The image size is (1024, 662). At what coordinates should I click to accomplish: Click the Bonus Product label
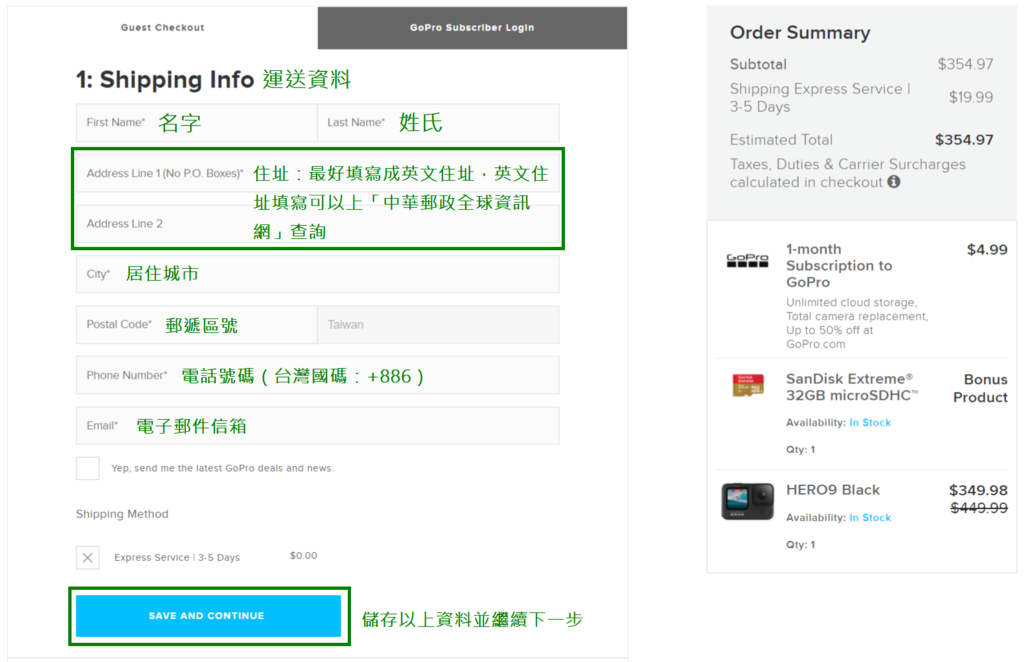(x=980, y=388)
